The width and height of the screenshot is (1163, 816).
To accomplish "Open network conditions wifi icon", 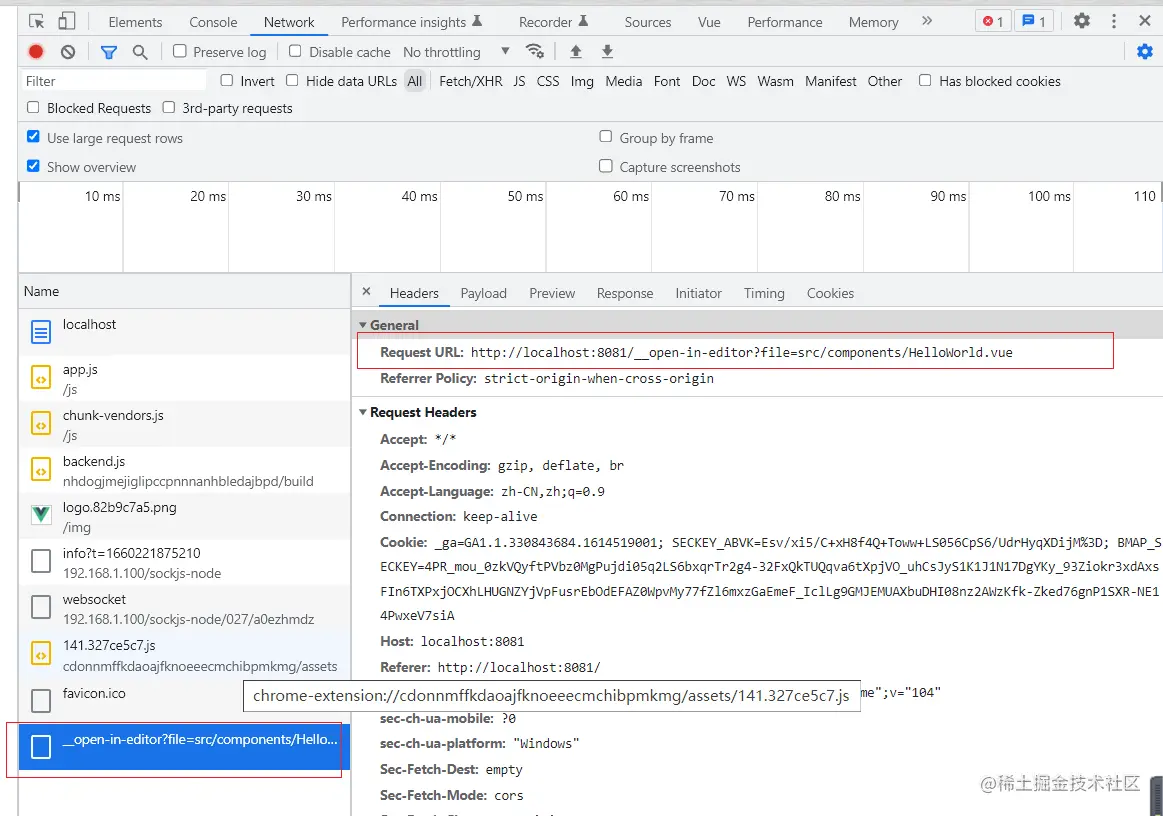I will click(x=535, y=51).
